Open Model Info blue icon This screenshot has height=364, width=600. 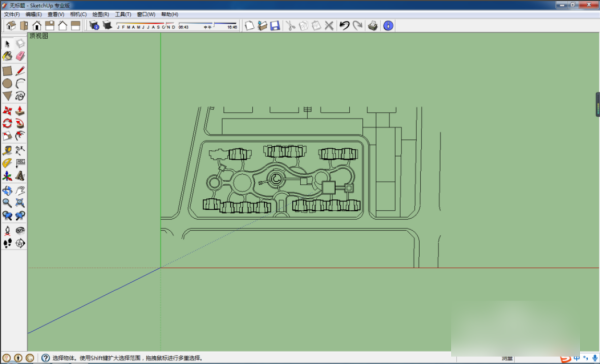(x=388, y=26)
